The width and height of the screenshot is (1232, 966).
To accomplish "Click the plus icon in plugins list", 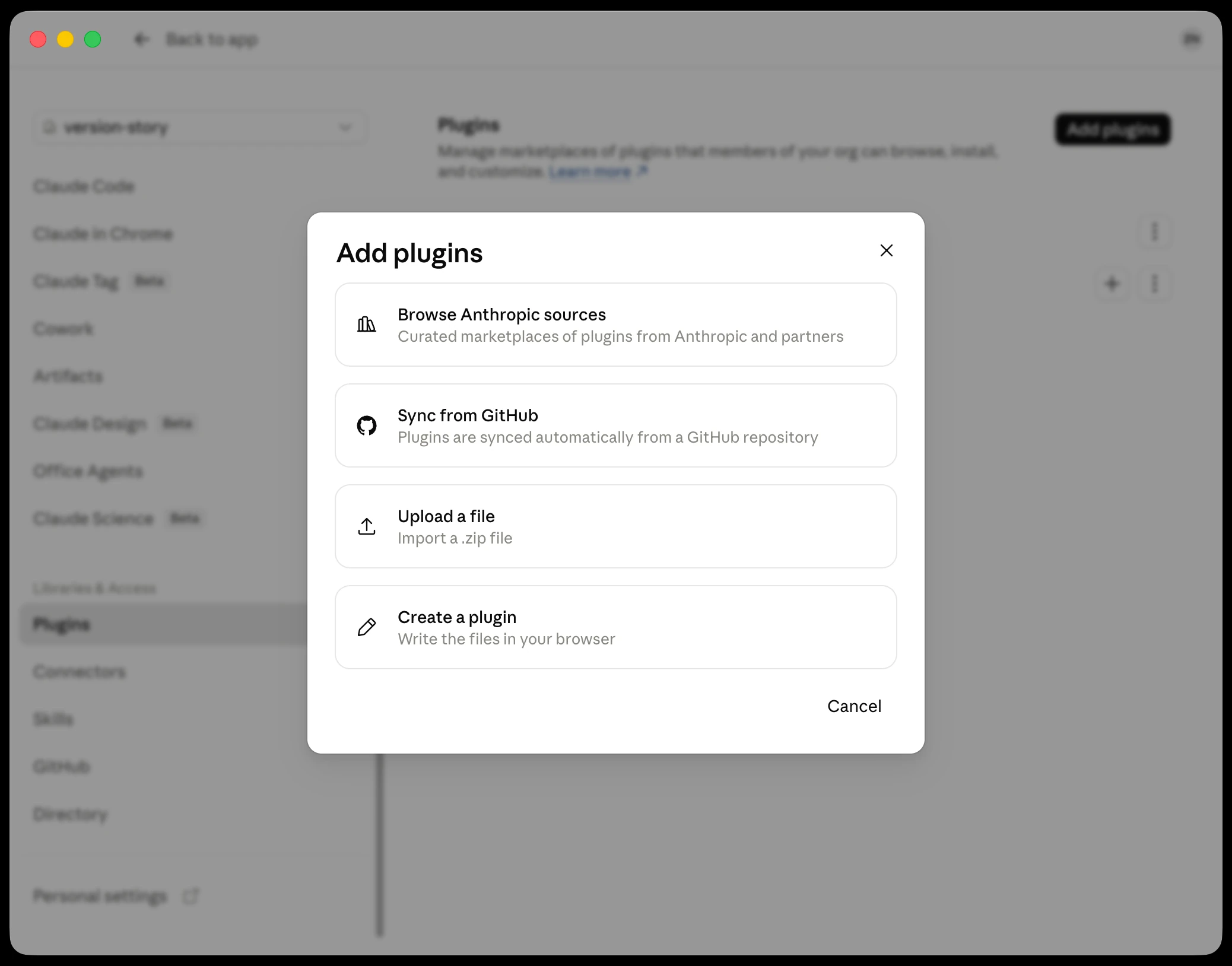I will click(1112, 284).
